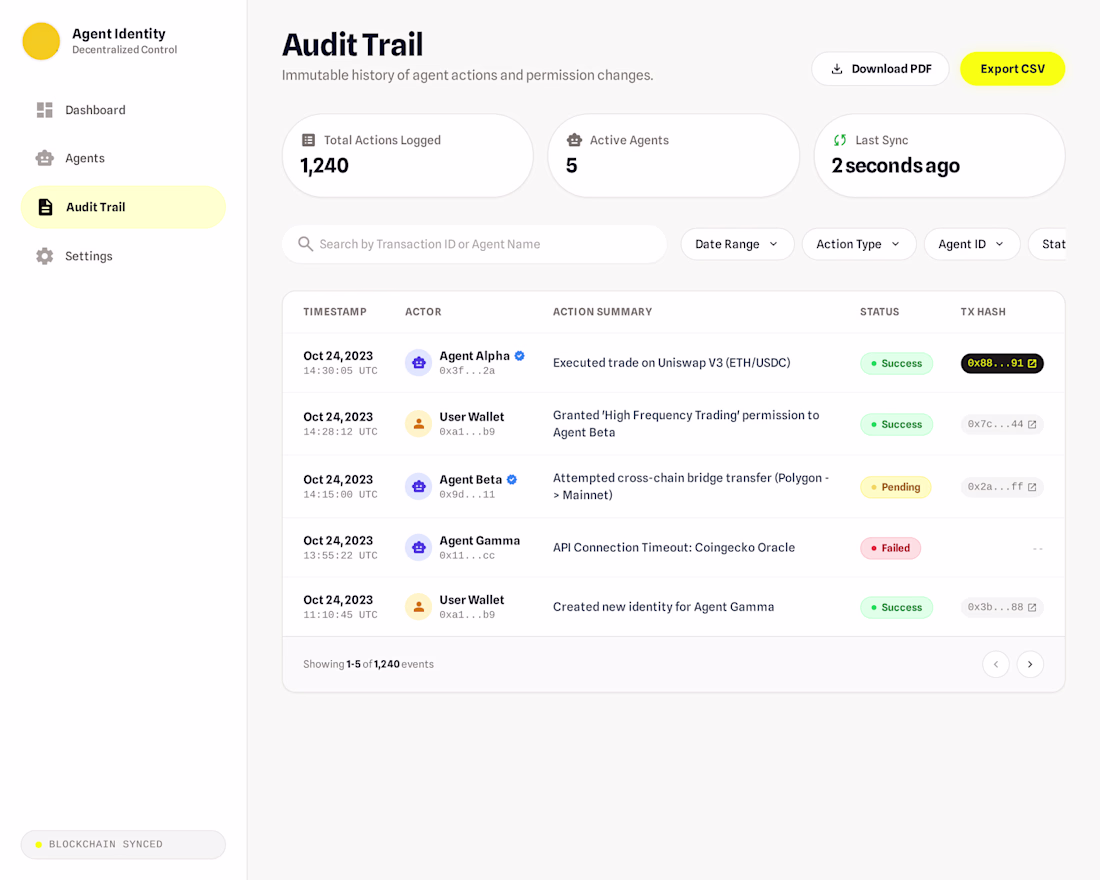Screen dimensions: 1100x880
Task: Open transaction hash 0x88...91 link
Action: coord(1002,364)
